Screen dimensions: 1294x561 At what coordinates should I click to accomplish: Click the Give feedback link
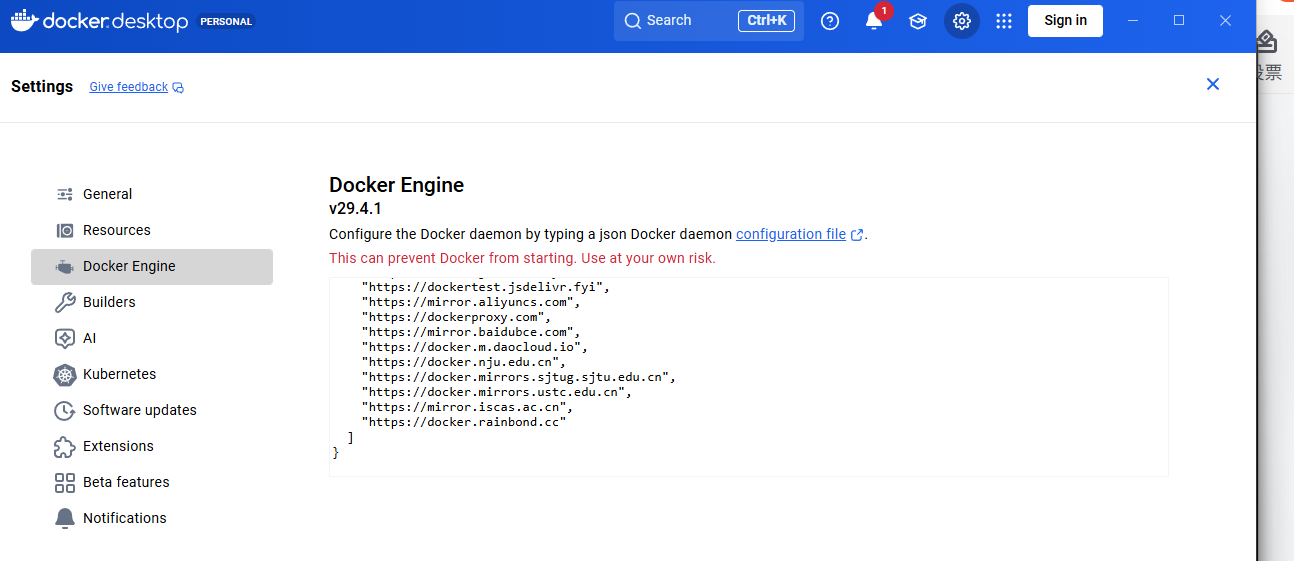coord(129,87)
